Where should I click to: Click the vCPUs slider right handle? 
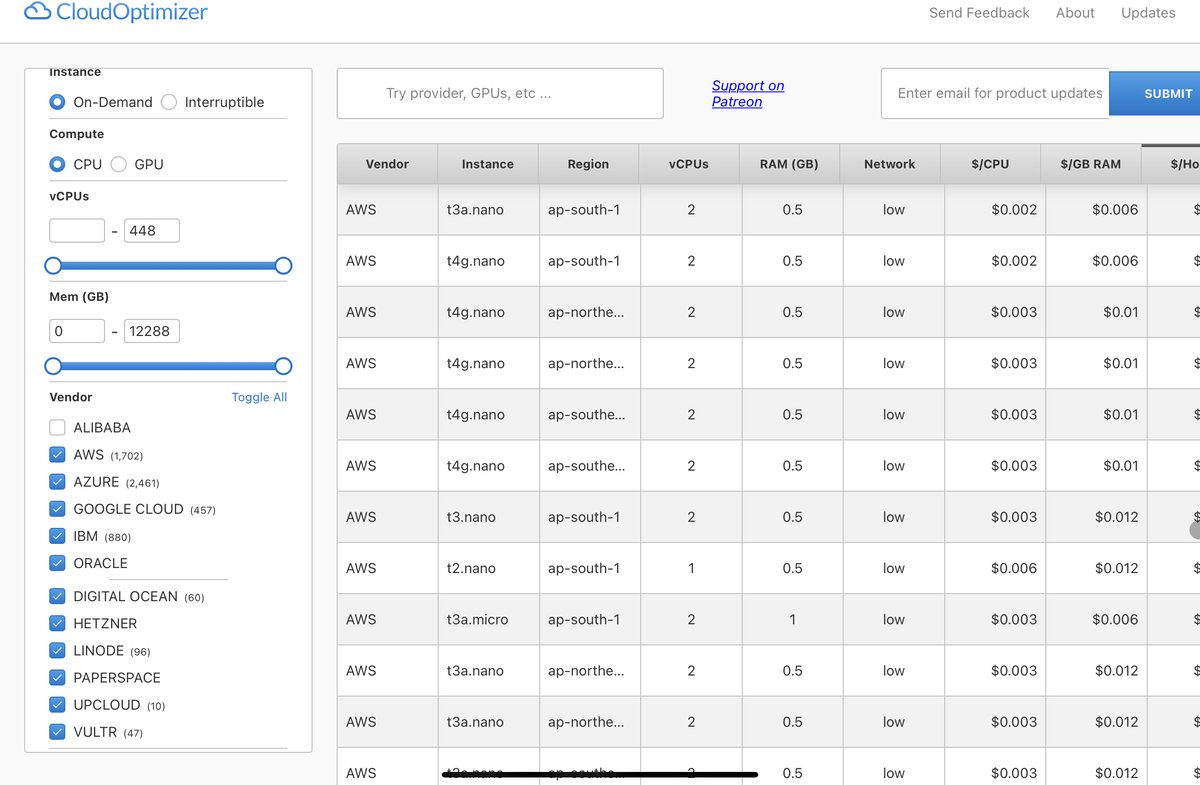coord(283,265)
